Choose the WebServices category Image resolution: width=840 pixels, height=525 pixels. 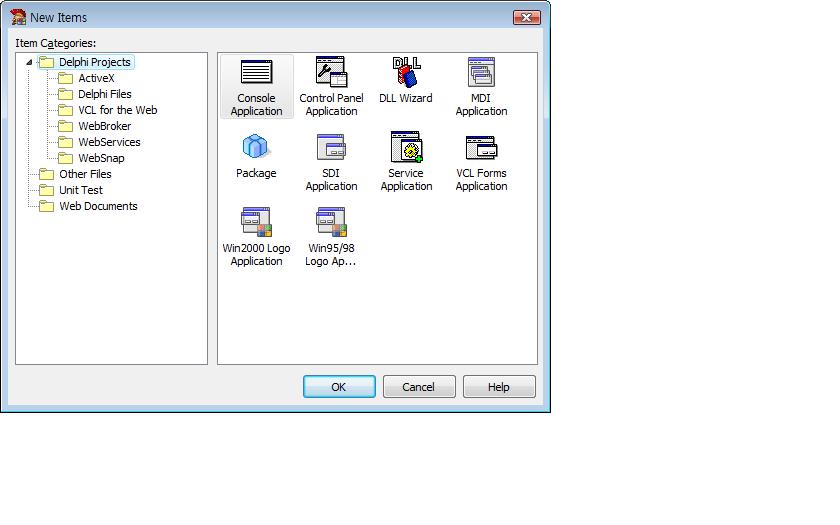pyautogui.click(x=109, y=142)
